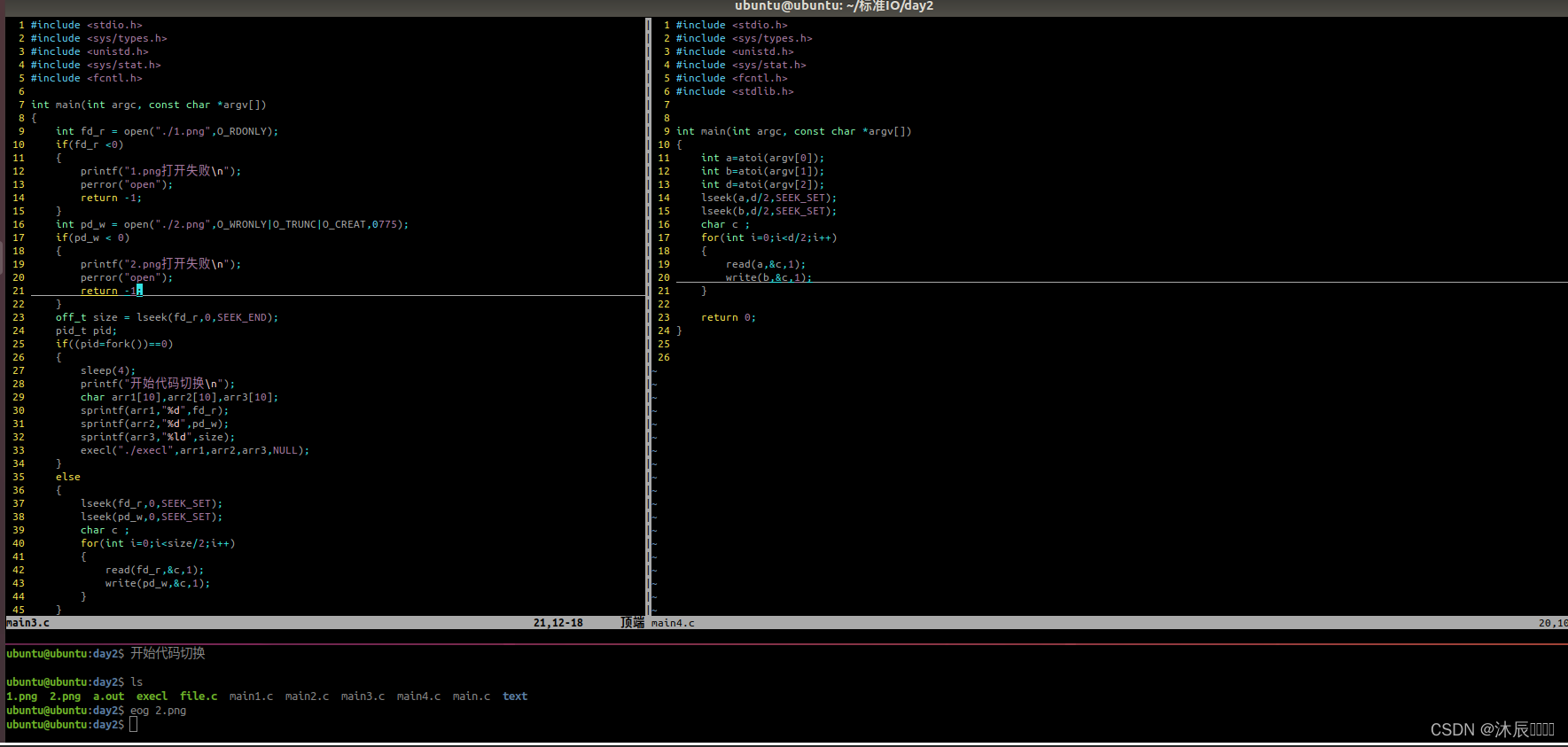Click the printf "2.png打开失败" line
The height and width of the screenshot is (747, 1568).
click(x=160, y=264)
